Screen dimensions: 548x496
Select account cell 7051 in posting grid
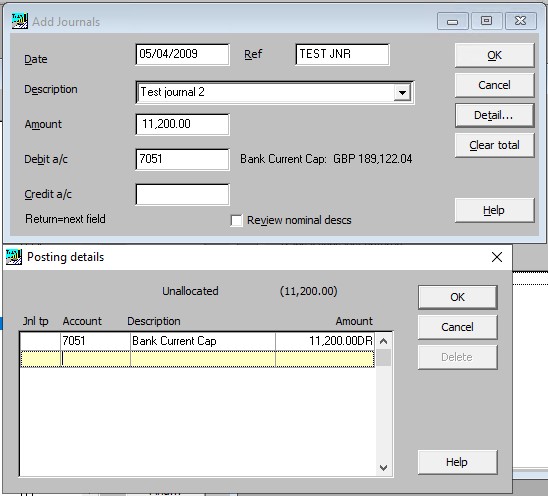95,341
